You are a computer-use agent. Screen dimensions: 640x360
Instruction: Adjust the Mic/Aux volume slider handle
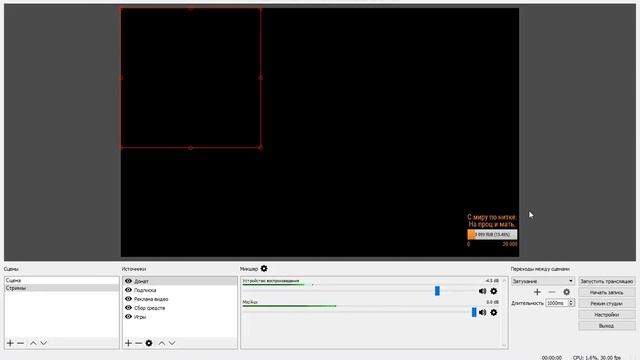pos(474,312)
